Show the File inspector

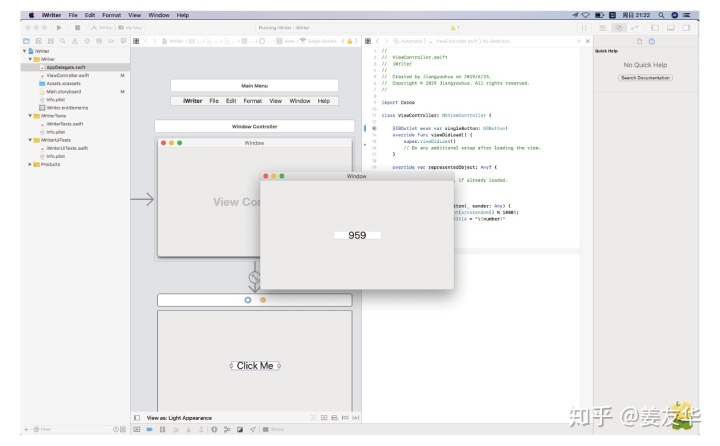click(x=639, y=41)
